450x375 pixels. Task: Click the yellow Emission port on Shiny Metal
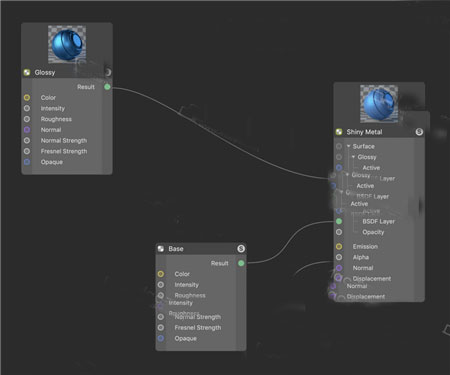[339, 247]
